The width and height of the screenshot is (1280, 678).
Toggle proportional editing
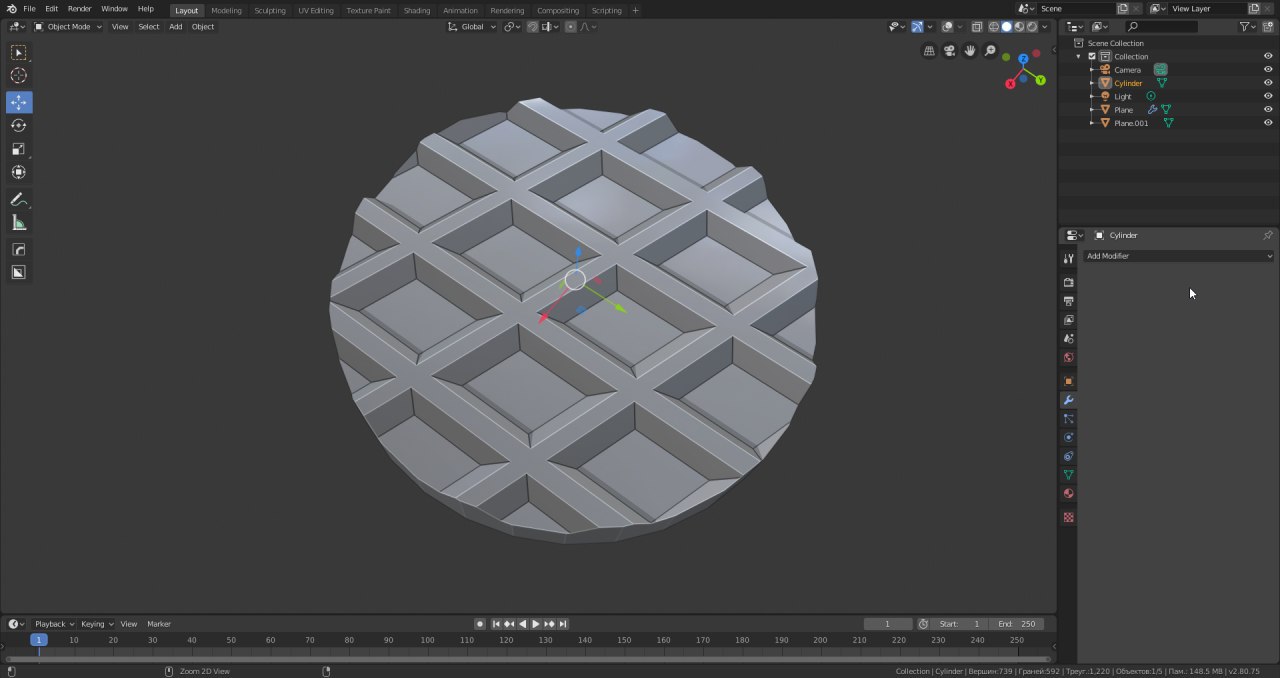570,27
